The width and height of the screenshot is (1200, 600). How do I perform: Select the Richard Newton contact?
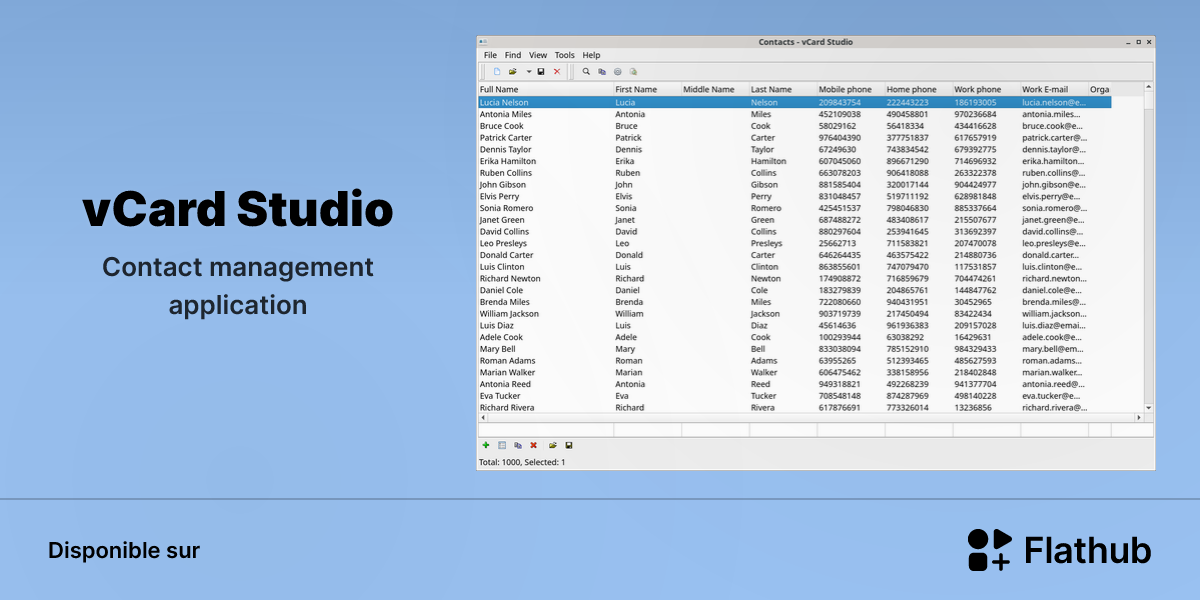click(x=794, y=279)
